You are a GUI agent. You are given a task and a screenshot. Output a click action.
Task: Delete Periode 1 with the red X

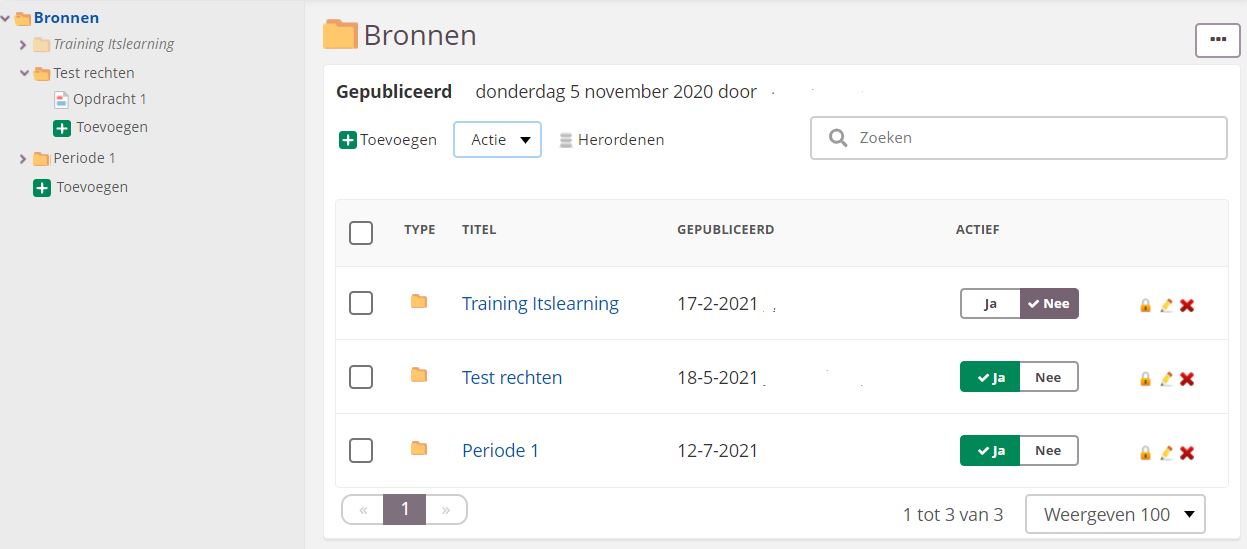(1187, 453)
